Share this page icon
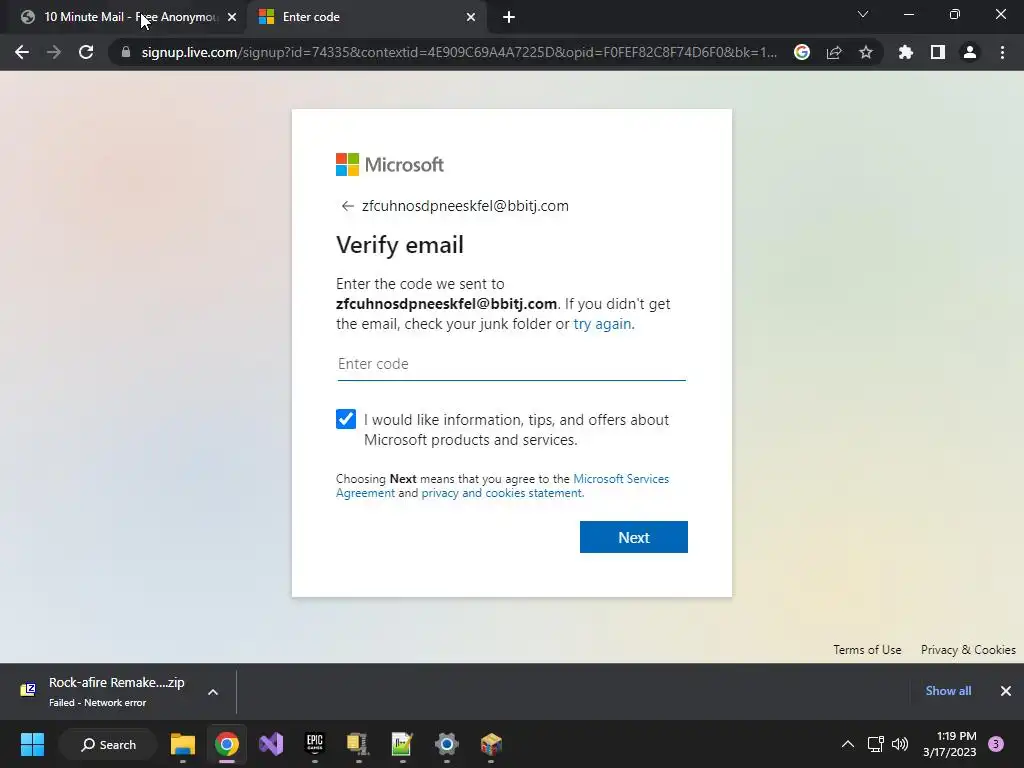 834,52
